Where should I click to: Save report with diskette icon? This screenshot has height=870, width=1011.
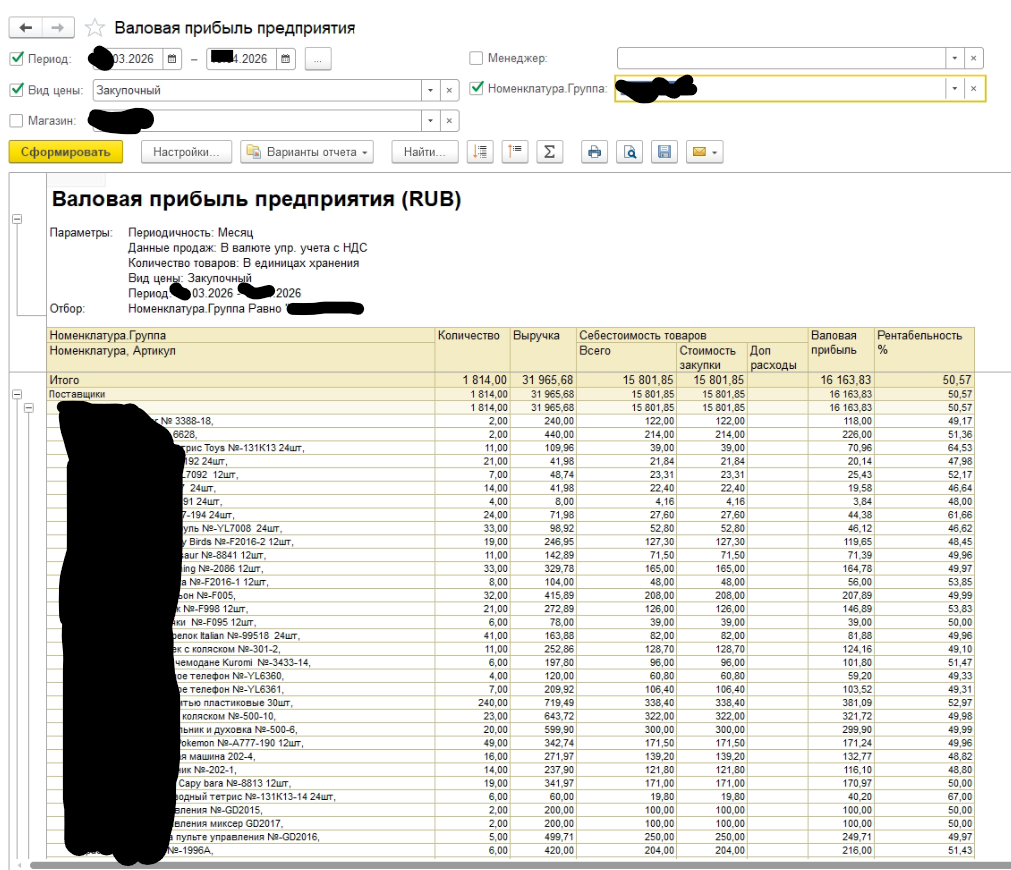(x=662, y=152)
